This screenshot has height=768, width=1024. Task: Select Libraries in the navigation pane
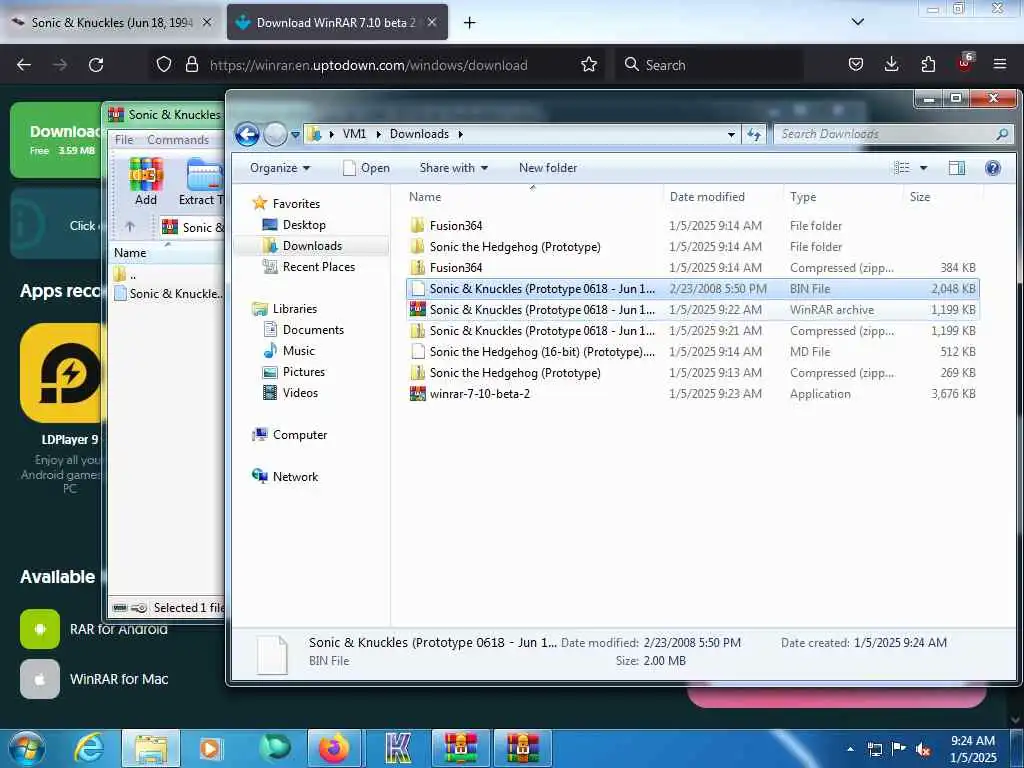[x=295, y=309]
